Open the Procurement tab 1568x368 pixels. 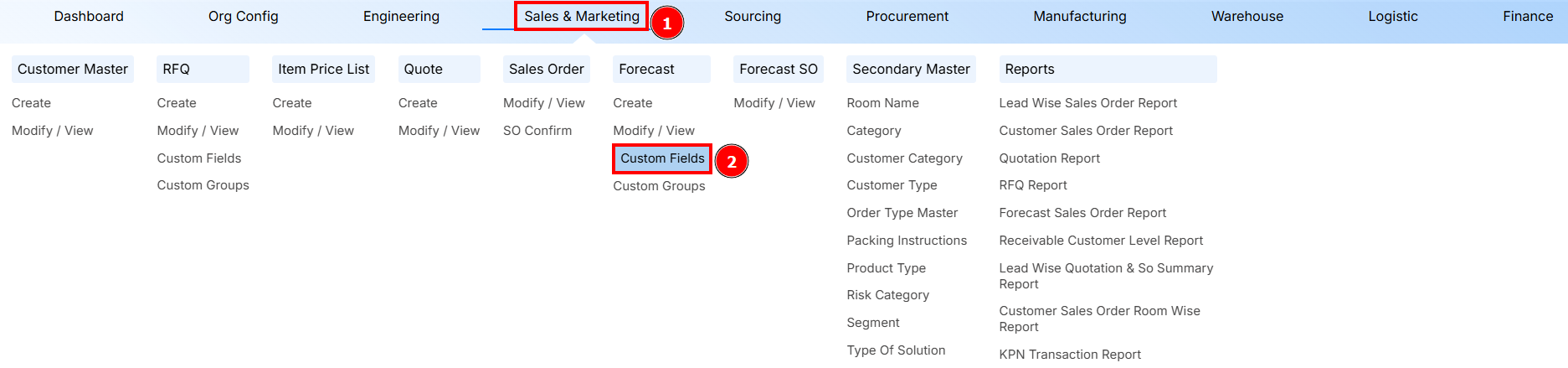(907, 16)
